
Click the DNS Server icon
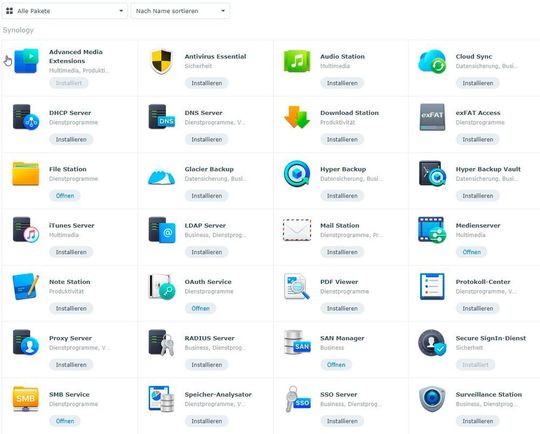[x=162, y=117]
